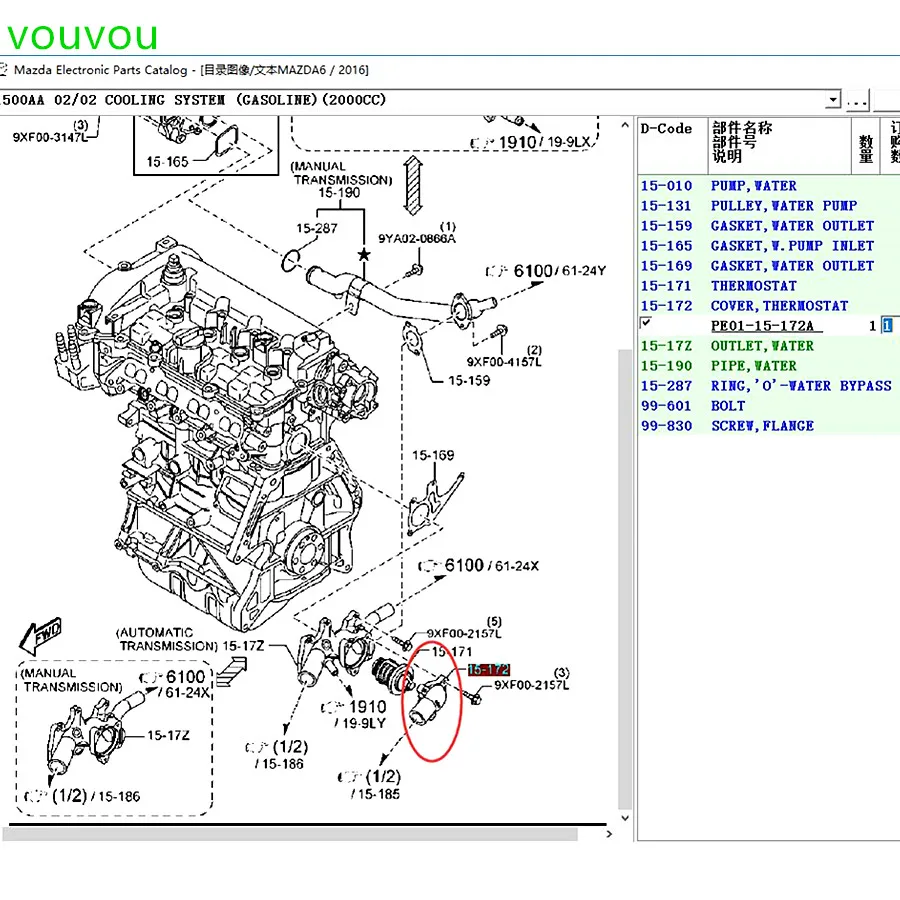
Task: Open linked section (1/2) / 15-185
Action: pos(370,785)
